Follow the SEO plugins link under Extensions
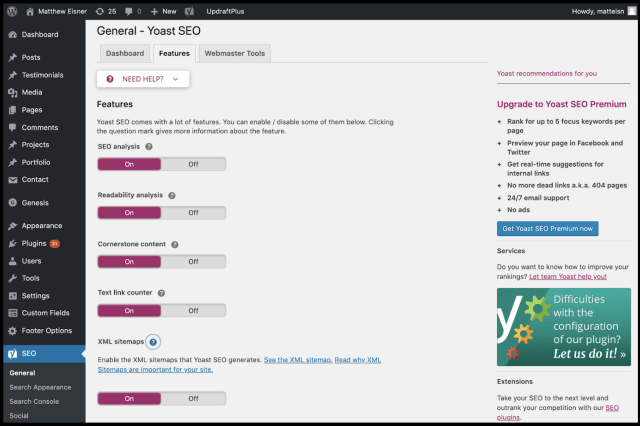This screenshot has height=426, width=640. click(558, 413)
